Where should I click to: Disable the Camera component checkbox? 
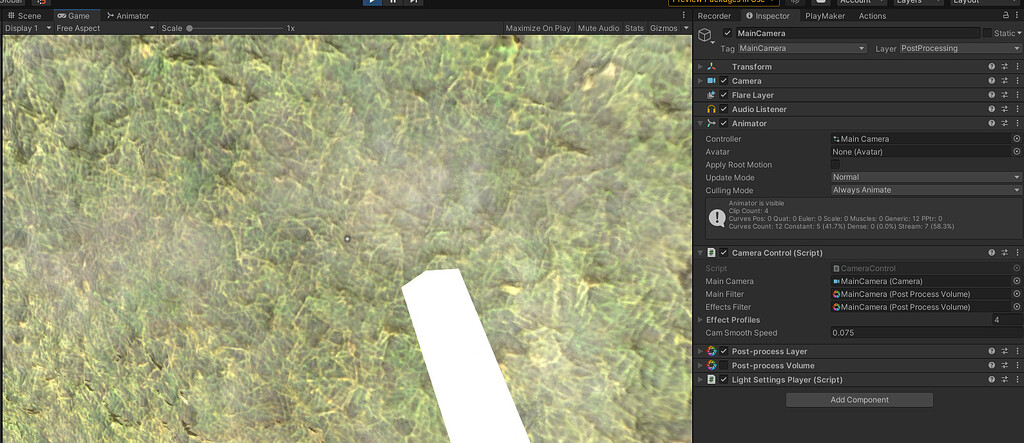pos(724,81)
